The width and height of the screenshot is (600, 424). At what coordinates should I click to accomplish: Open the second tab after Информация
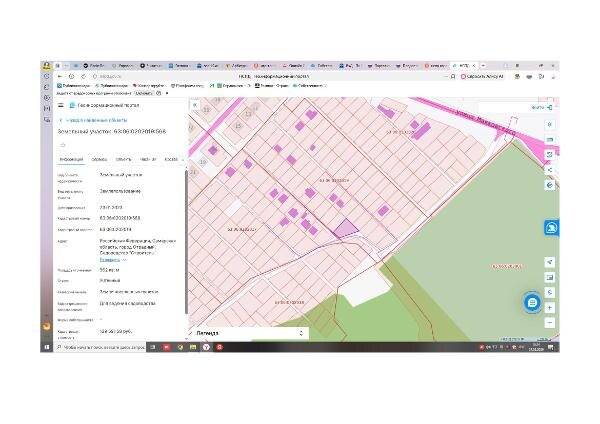coord(99,159)
